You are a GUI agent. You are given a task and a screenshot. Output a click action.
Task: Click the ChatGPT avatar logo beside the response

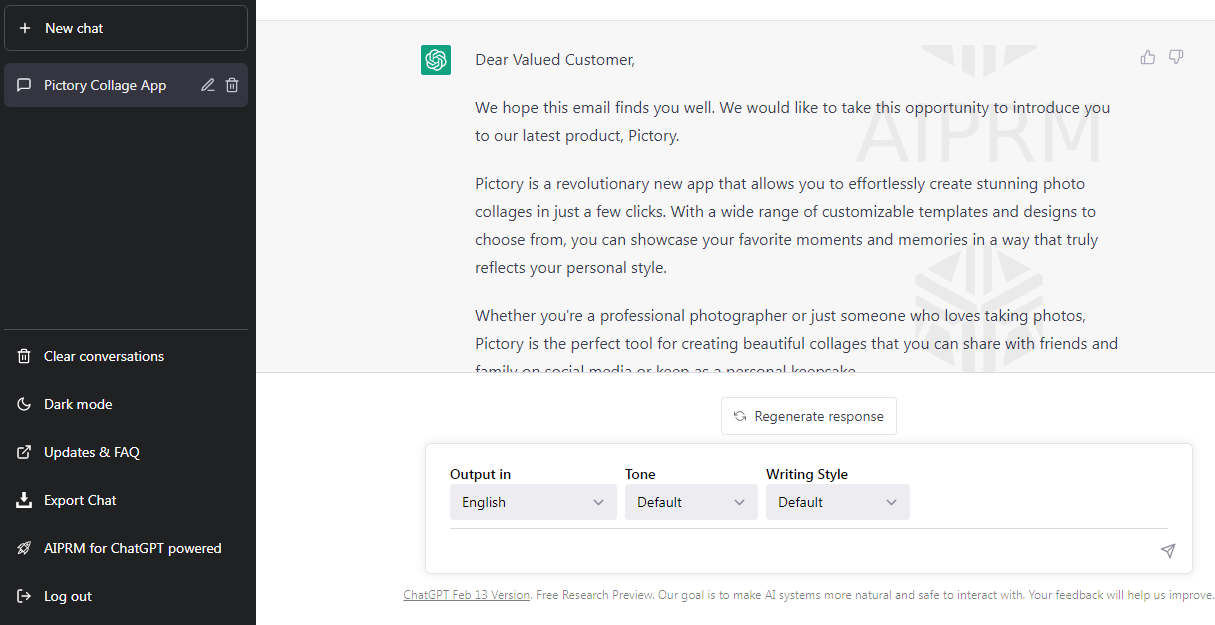click(436, 60)
